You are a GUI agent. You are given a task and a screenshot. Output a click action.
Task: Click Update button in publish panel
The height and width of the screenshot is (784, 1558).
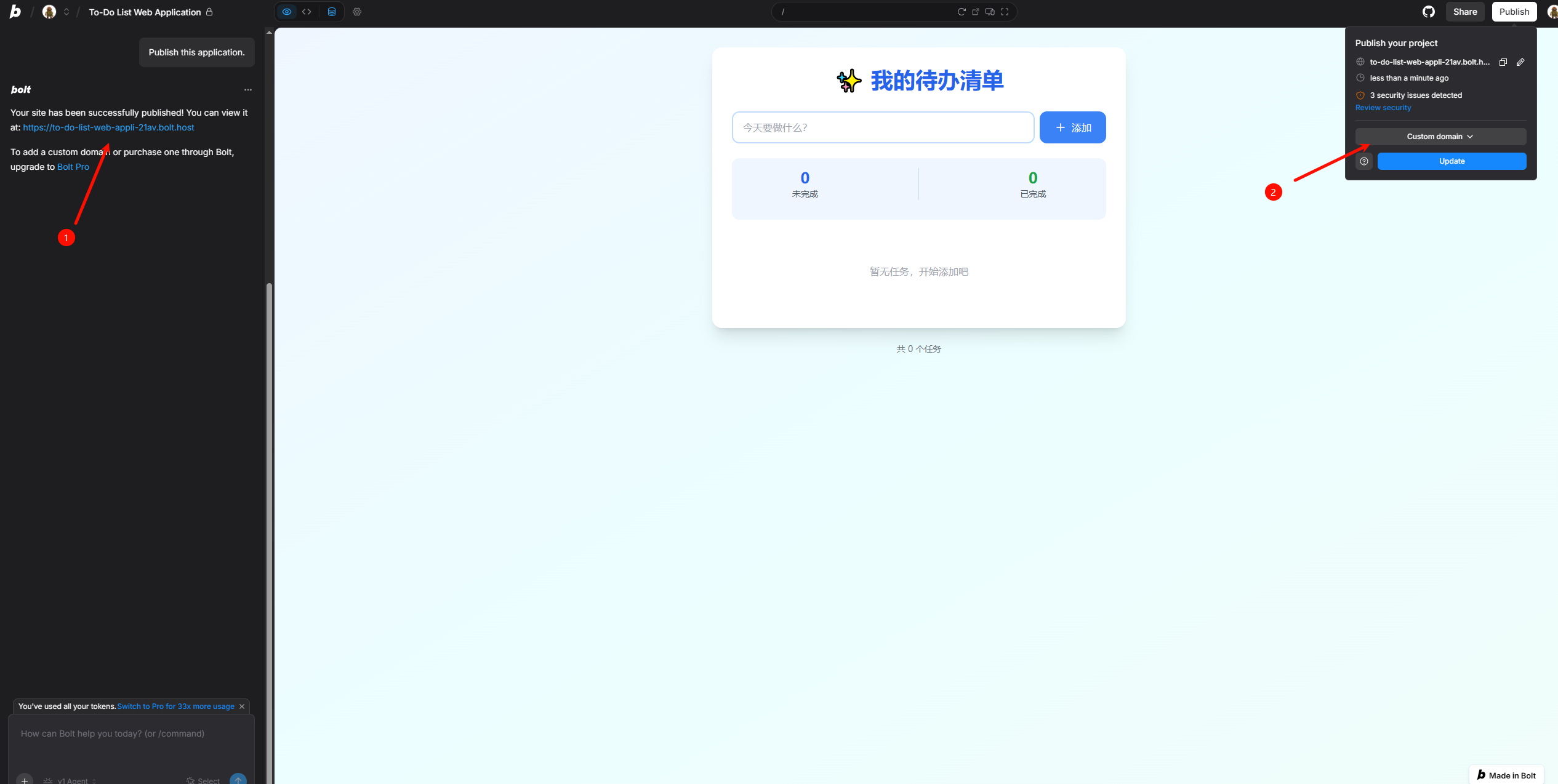click(x=1452, y=161)
